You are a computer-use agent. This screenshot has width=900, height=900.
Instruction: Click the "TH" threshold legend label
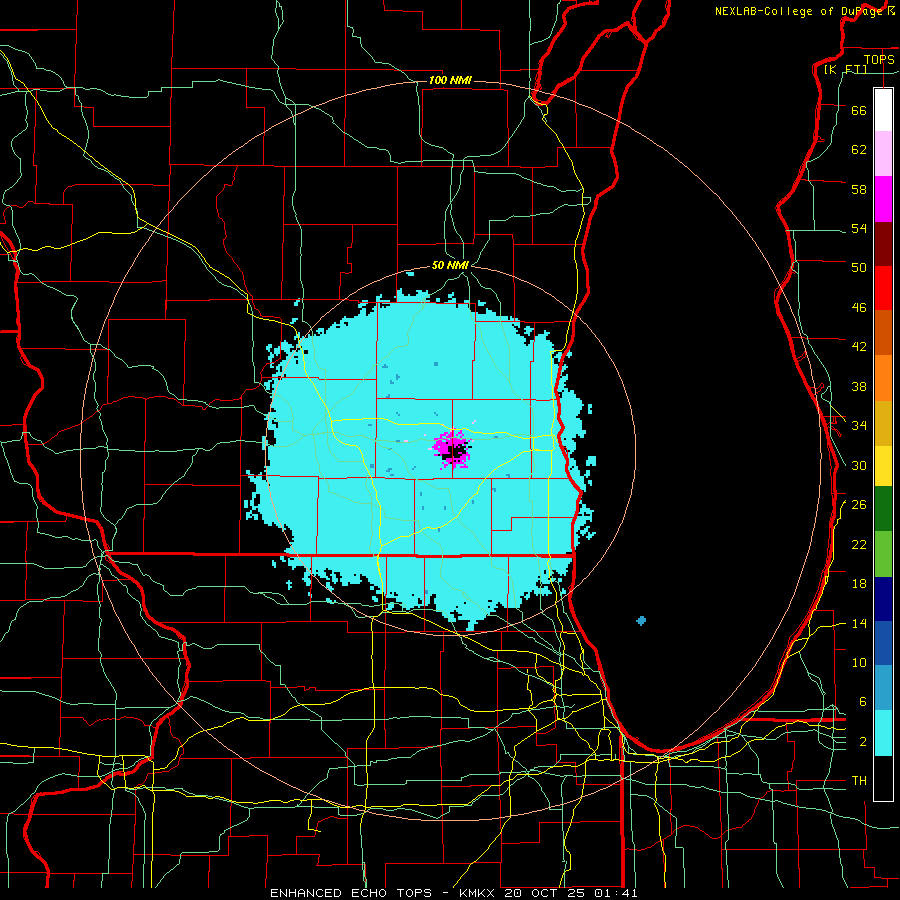pyautogui.click(x=859, y=781)
